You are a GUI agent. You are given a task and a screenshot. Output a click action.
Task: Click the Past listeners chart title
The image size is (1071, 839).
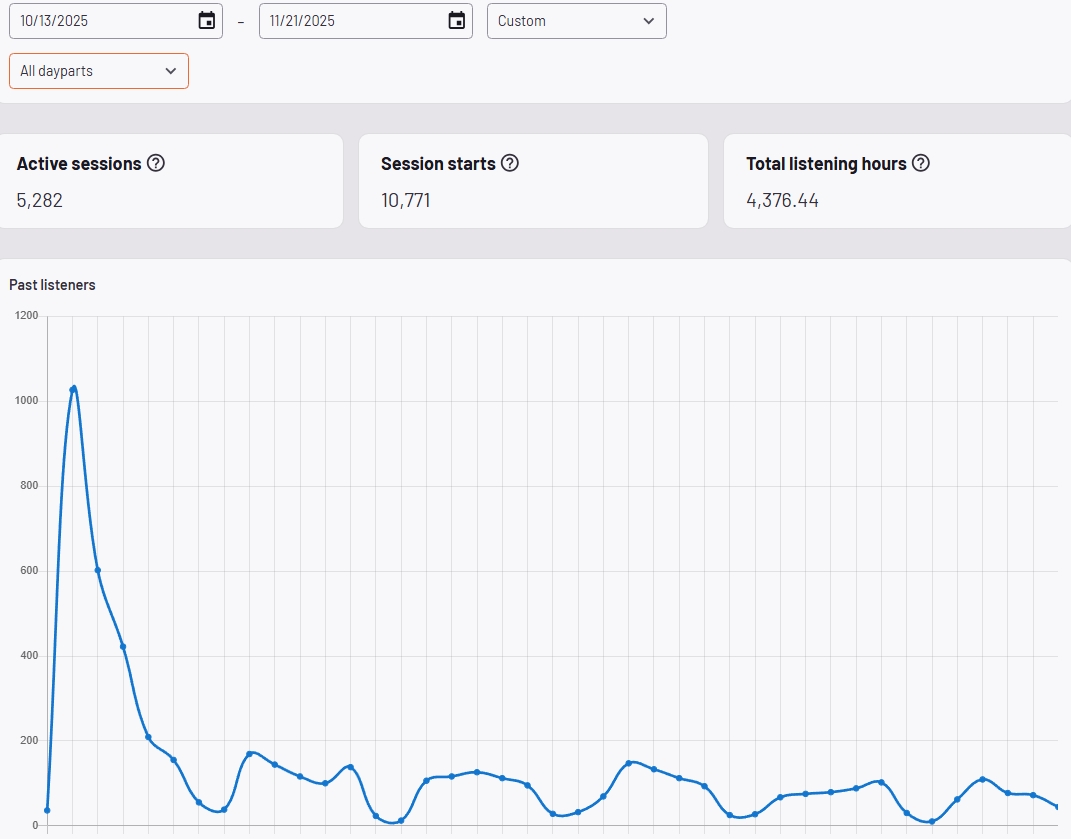pyautogui.click(x=52, y=285)
